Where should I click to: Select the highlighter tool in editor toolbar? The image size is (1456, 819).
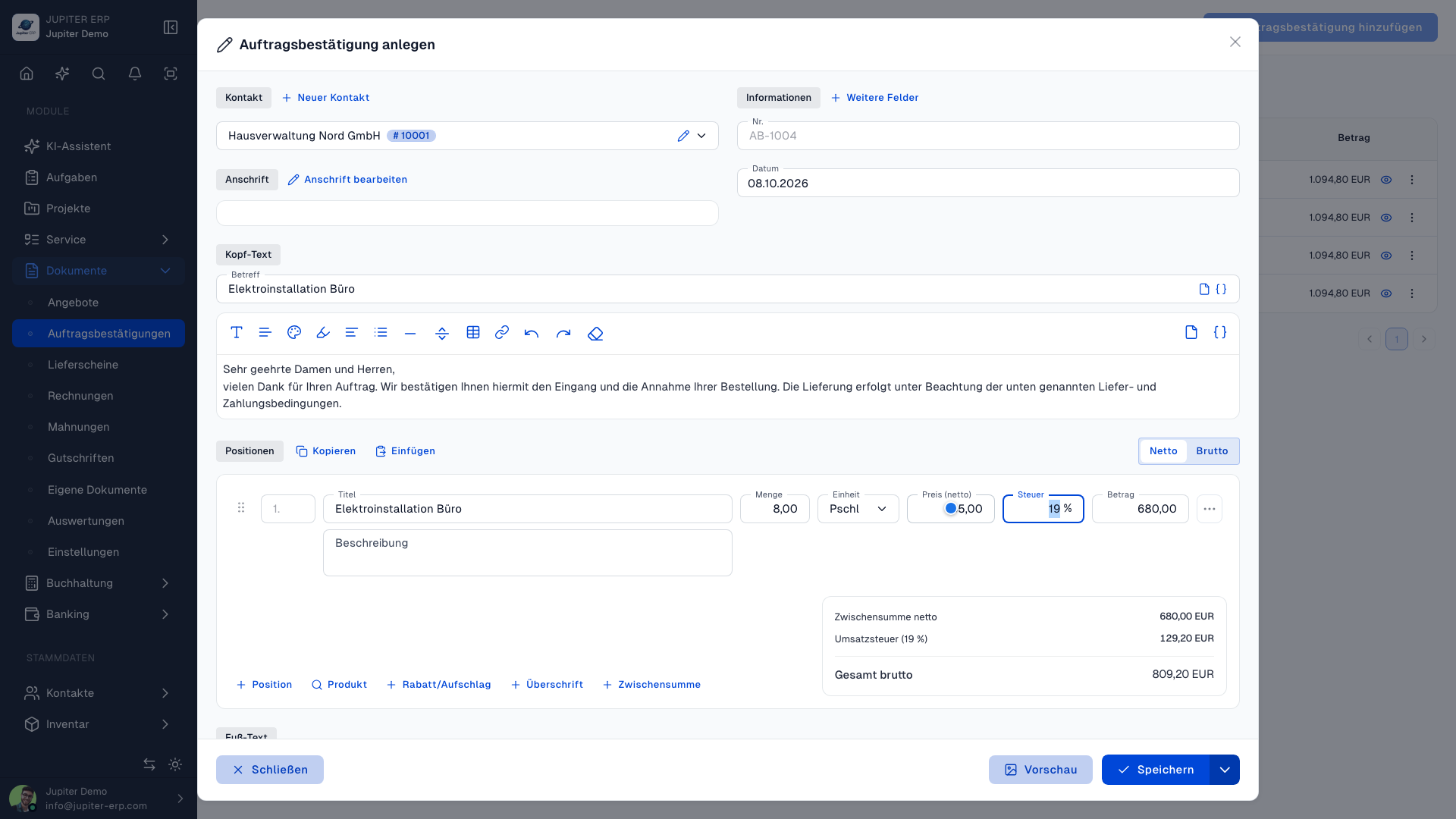[x=323, y=333]
